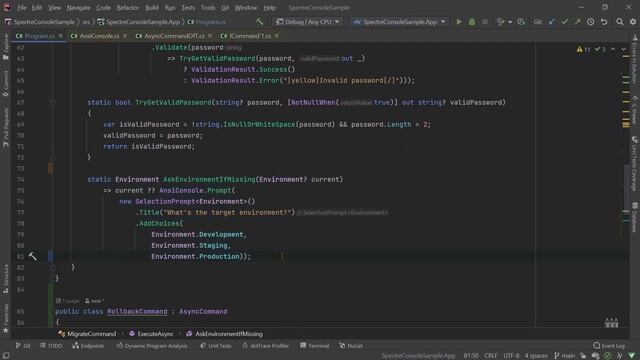This screenshot has width=640, height=360.
Task: Open the Event Log
Action: [609, 346]
